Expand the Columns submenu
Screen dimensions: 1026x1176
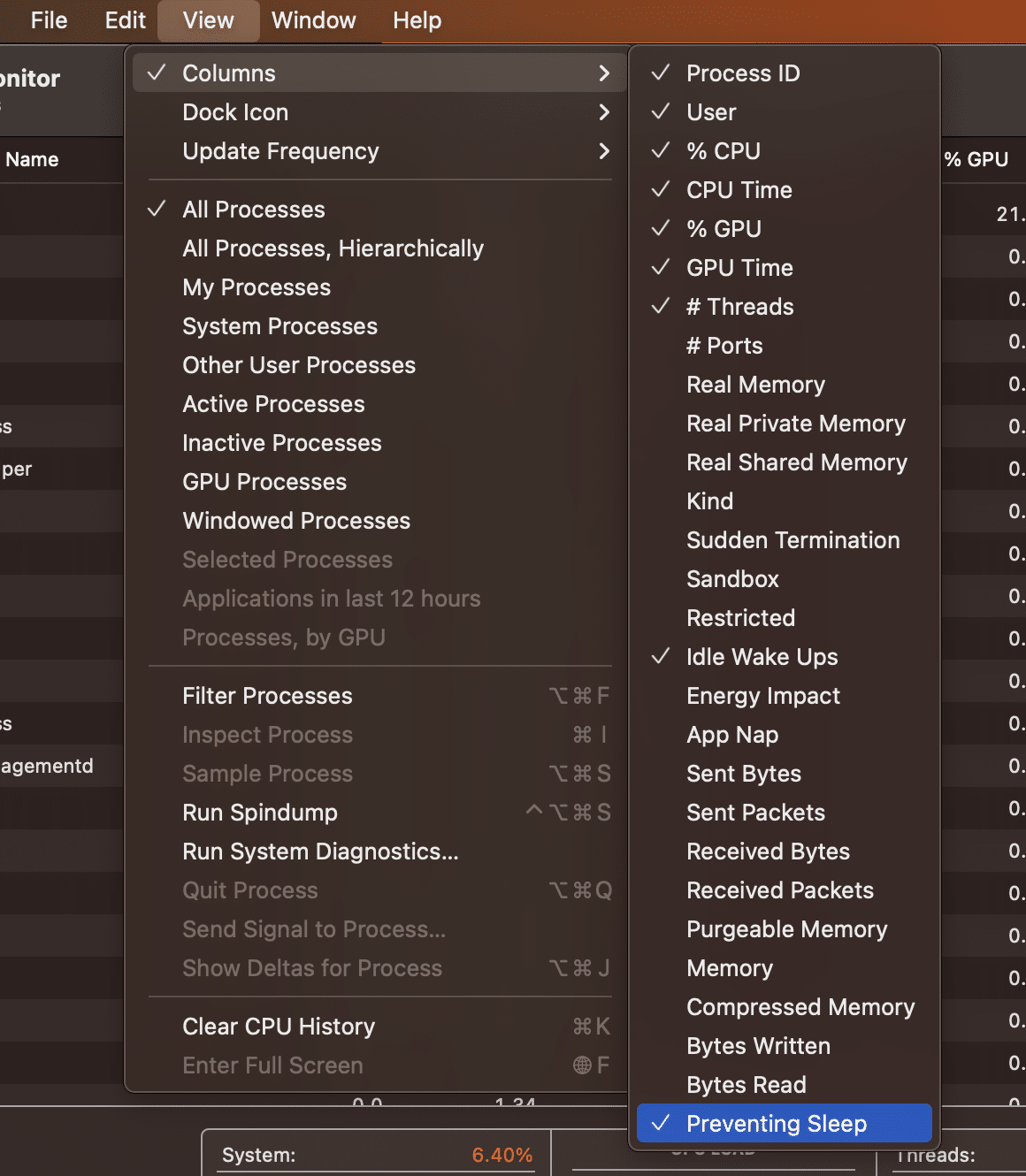[x=379, y=73]
